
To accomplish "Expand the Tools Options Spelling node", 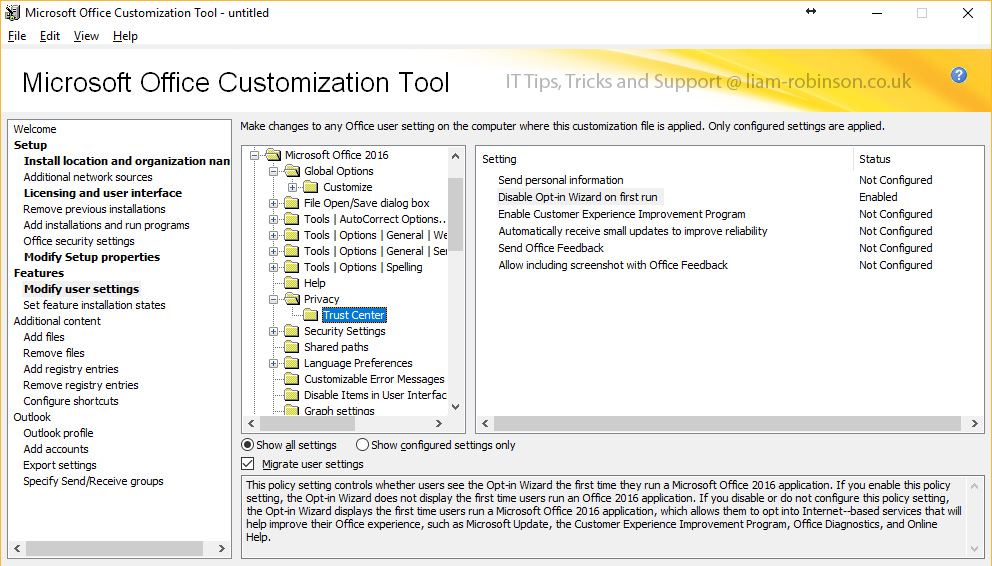I will pyautogui.click(x=273, y=267).
